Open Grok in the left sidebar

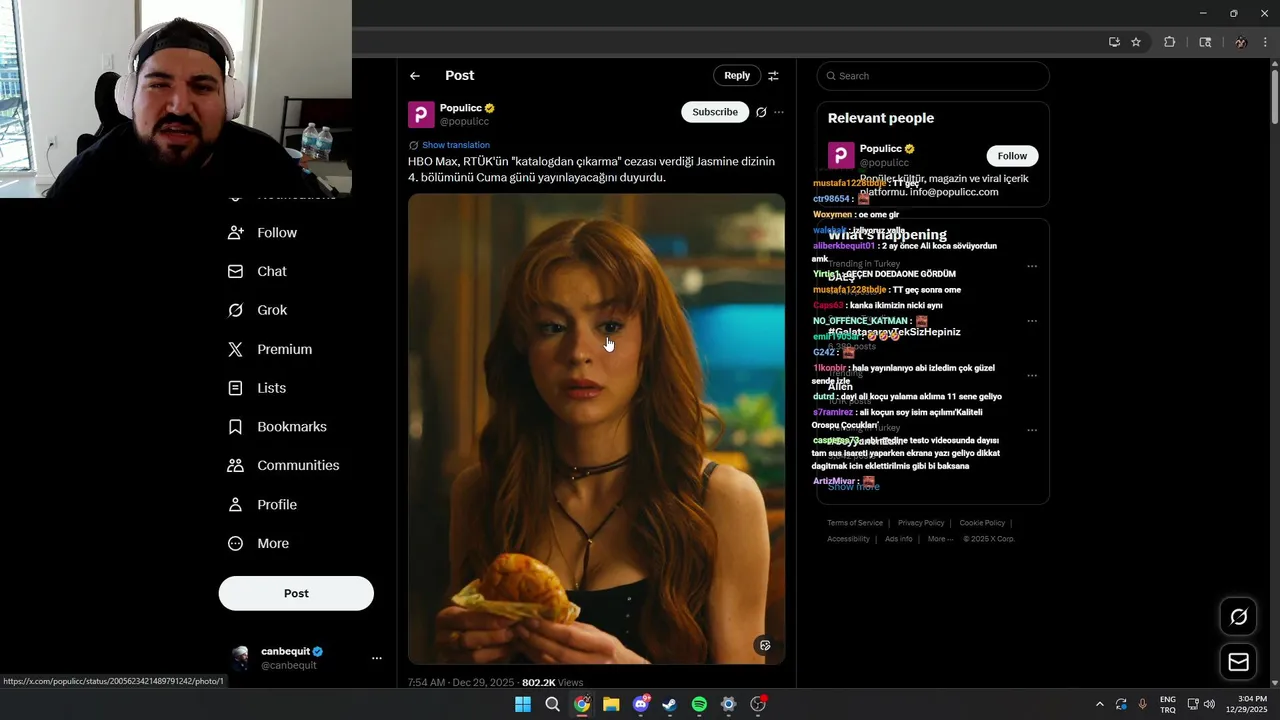click(258, 310)
